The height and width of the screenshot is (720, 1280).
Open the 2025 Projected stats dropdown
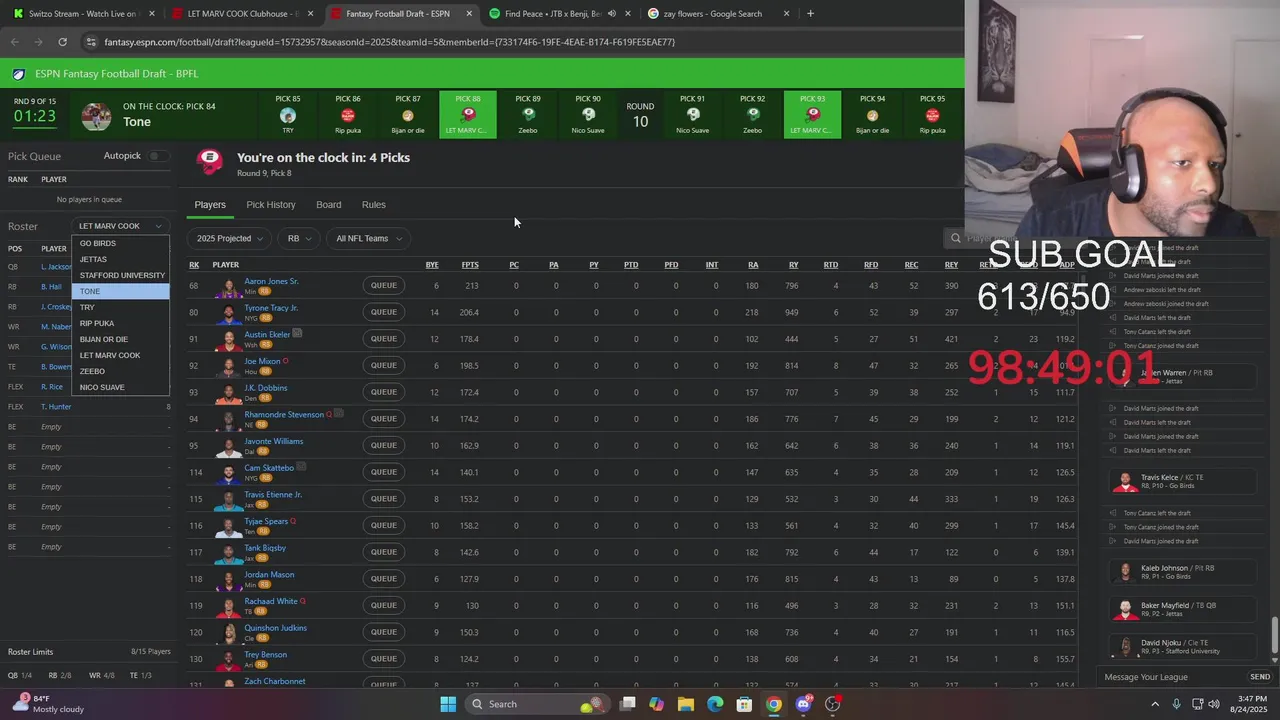point(230,238)
